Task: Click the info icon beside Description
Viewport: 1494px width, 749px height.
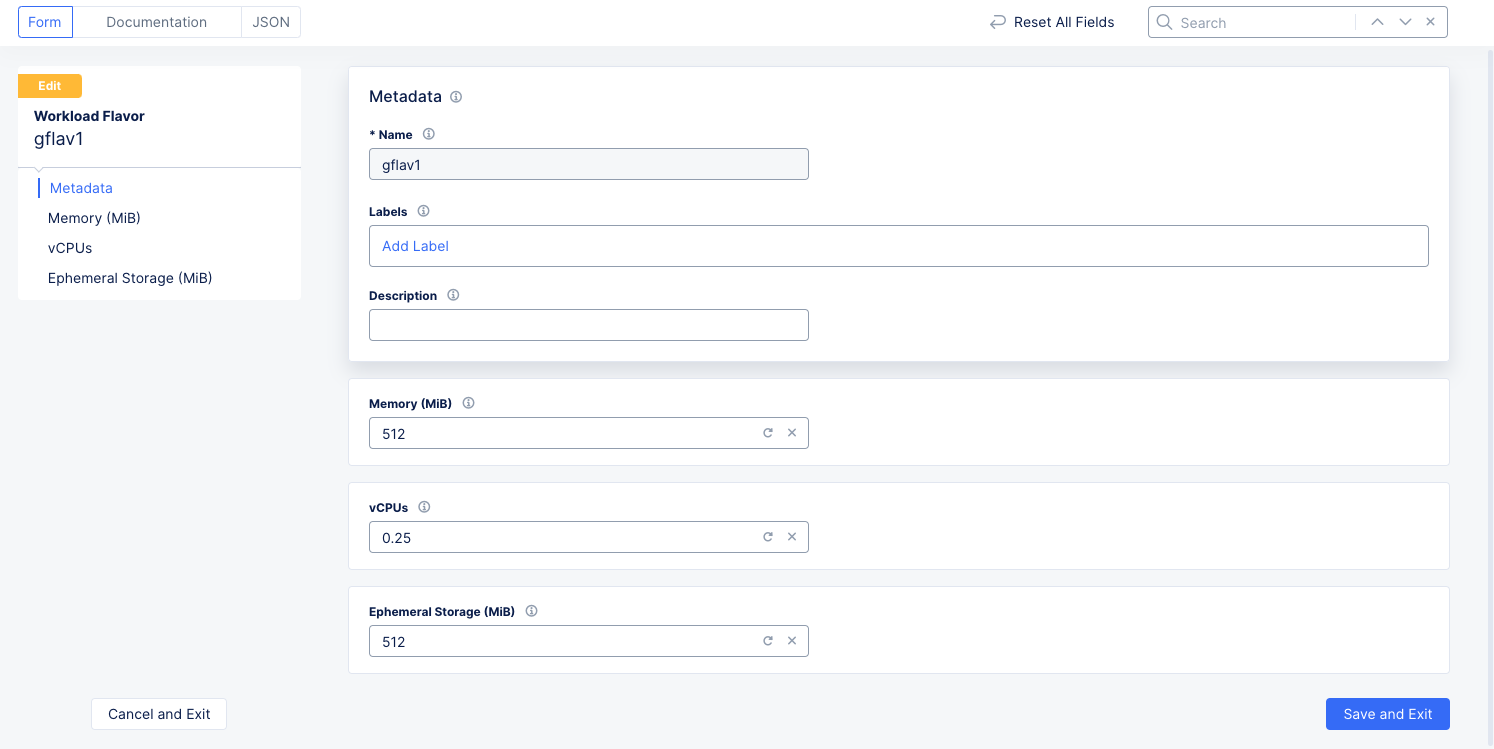Action: [453, 295]
